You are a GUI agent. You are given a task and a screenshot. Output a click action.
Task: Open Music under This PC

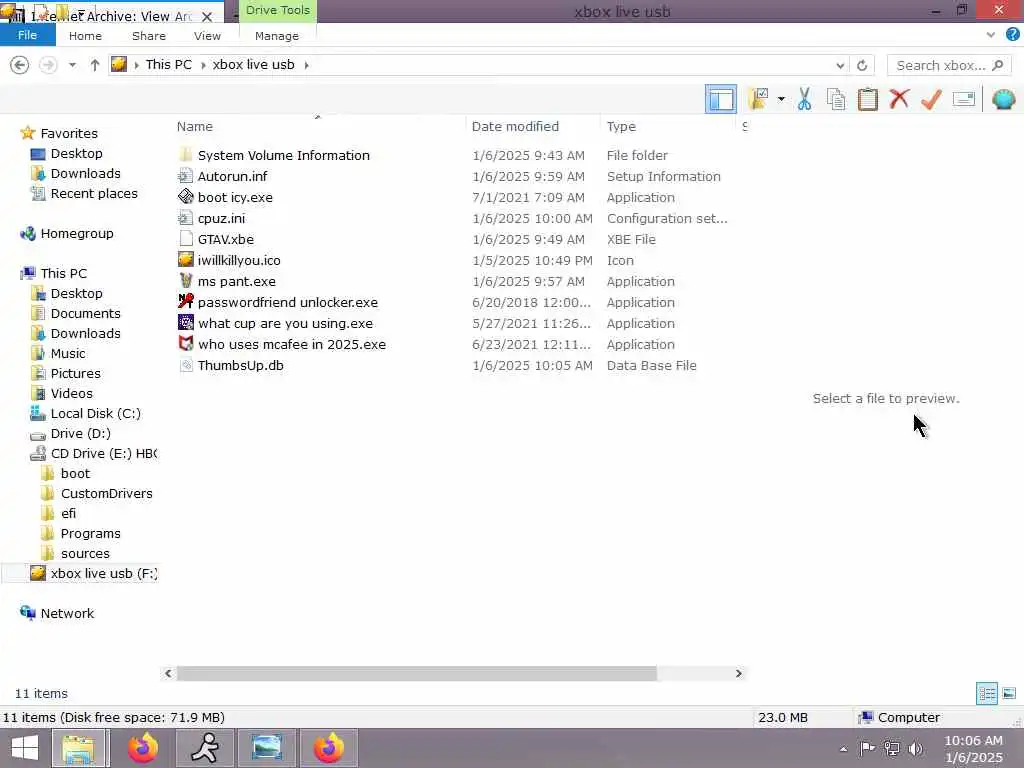pyautogui.click(x=68, y=353)
